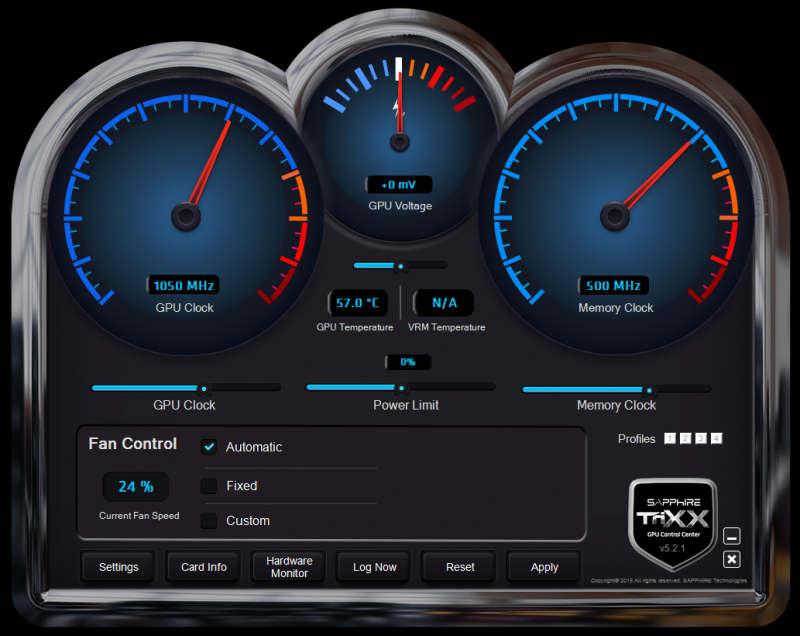
Task: Click the 57.0 °C GPU temperature value
Action: pyautogui.click(x=358, y=303)
